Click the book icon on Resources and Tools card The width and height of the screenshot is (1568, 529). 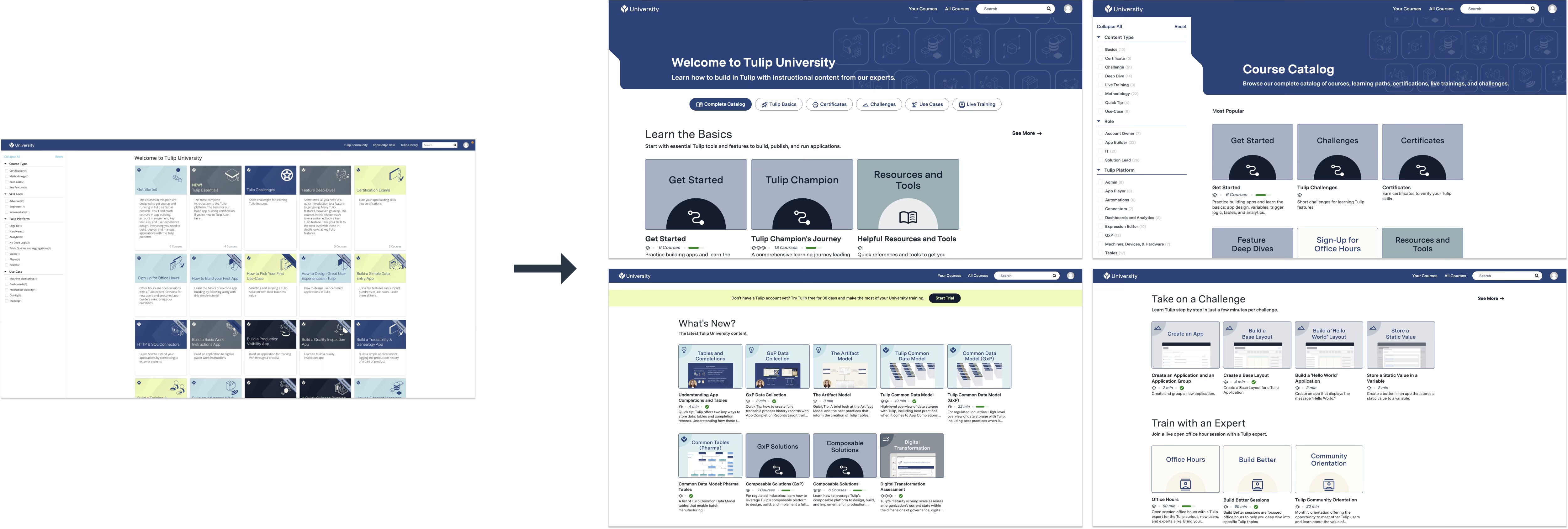(x=908, y=217)
